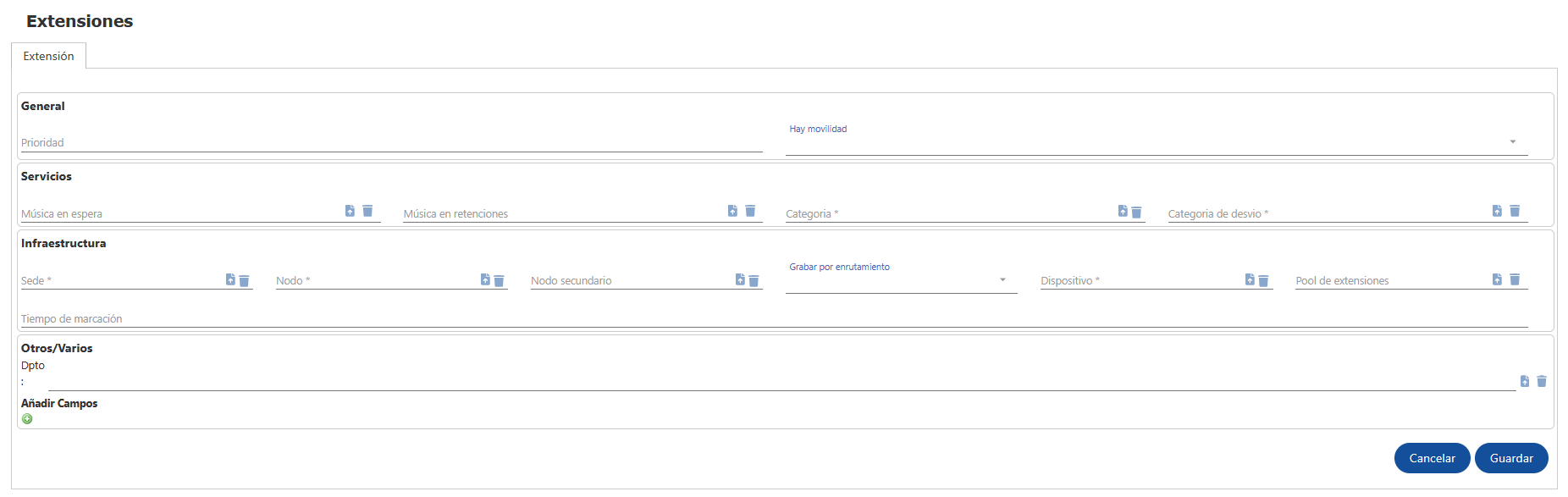The width and height of the screenshot is (1568, 497).
Task: Delete the Categoria field value
Action: point(1136,212)
